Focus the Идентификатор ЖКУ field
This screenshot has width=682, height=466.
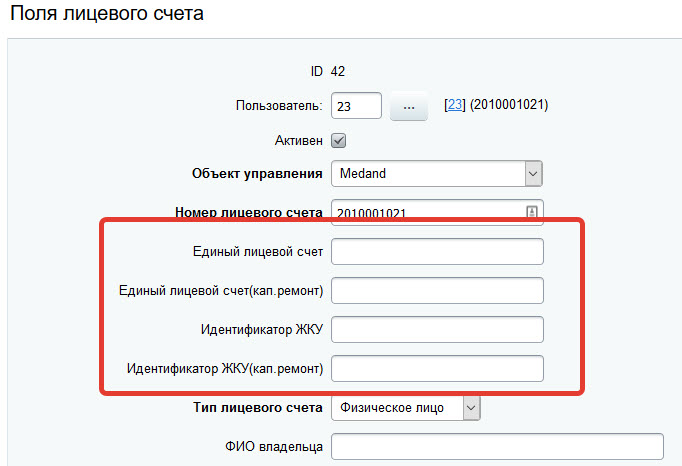[437, 329]
